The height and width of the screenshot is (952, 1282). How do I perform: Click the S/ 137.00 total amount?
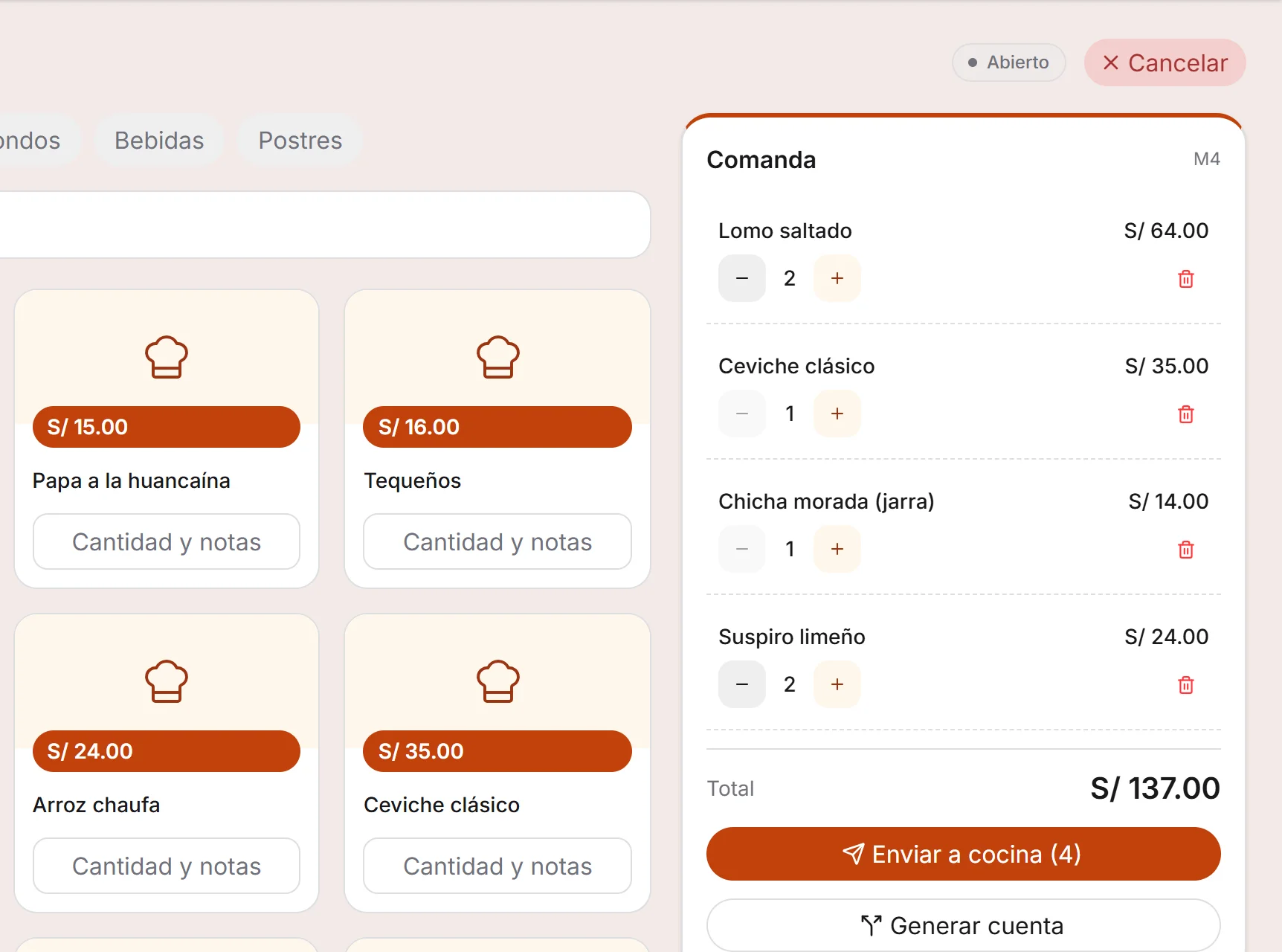pyautogui.click(x=1155, y=788)
